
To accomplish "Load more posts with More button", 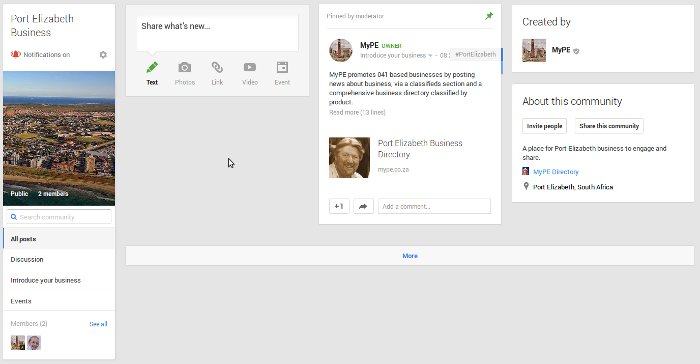I will [410, 256].
